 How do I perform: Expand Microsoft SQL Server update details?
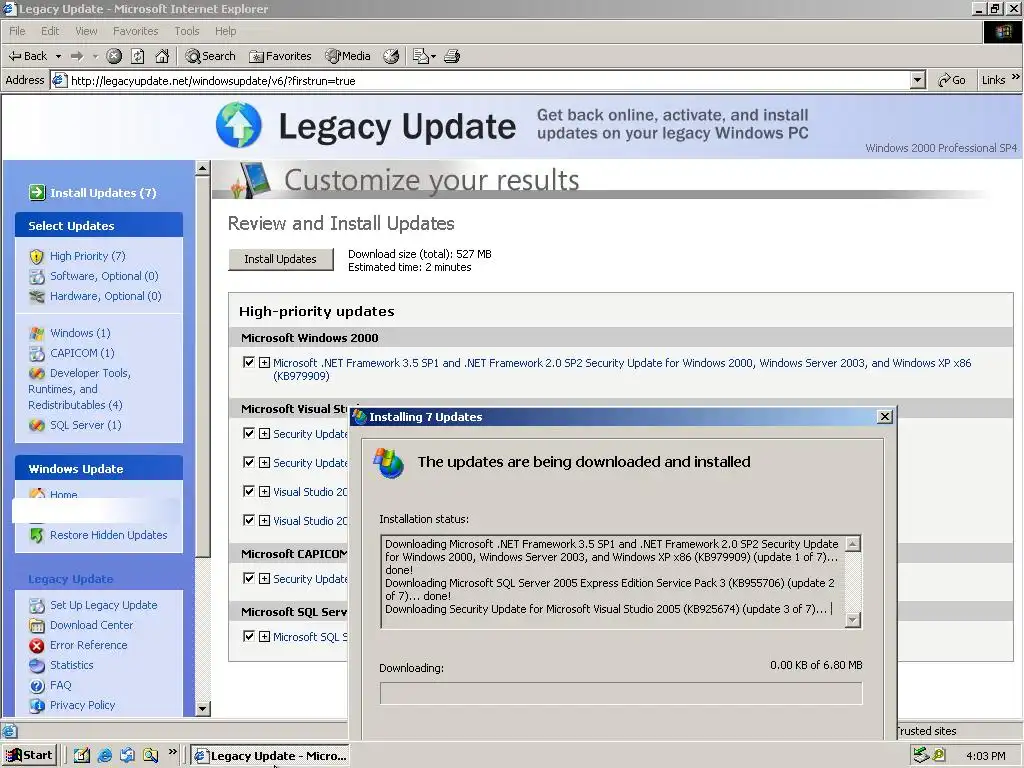(264, 636)
